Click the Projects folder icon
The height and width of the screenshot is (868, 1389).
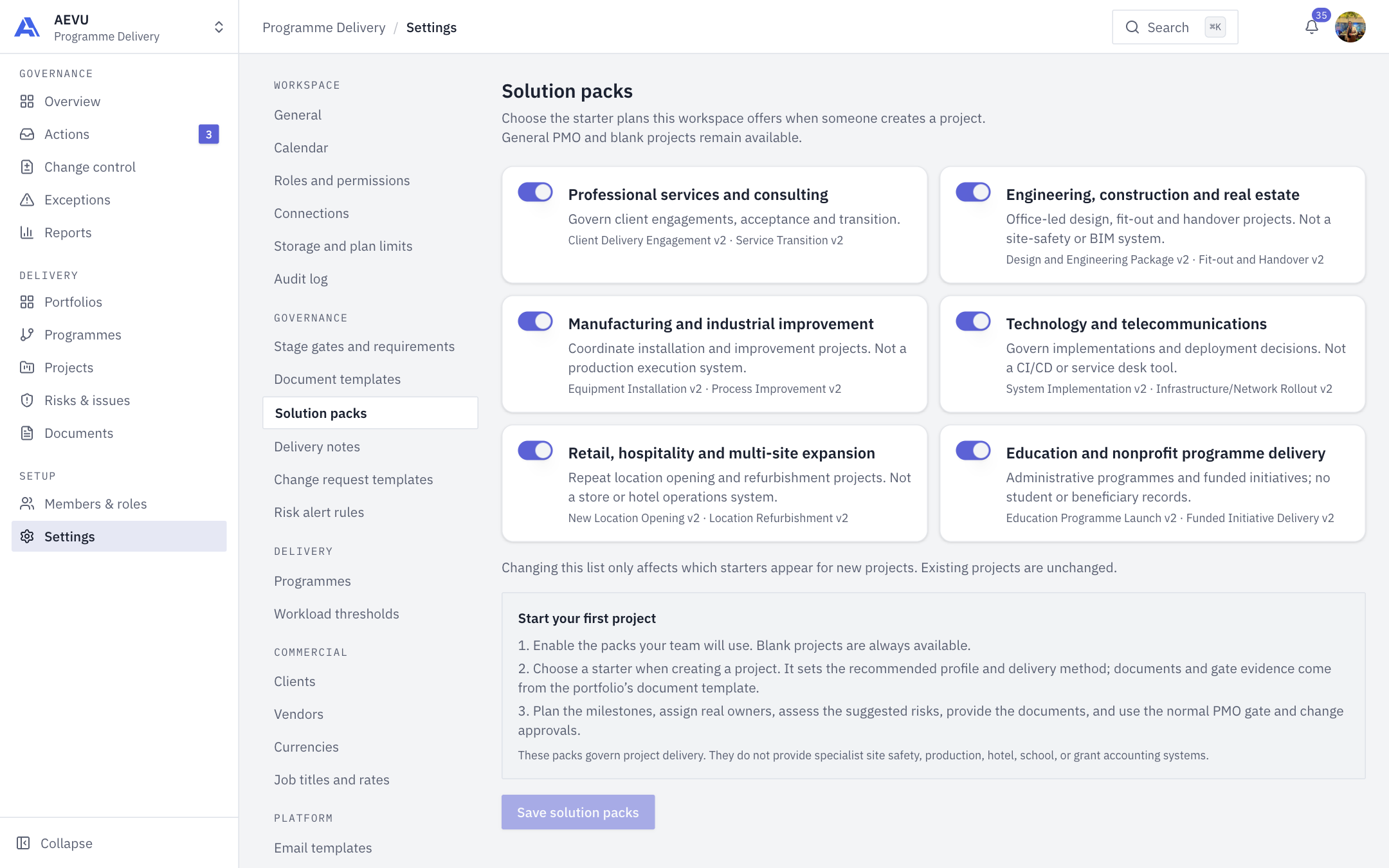tap(27, 368)
